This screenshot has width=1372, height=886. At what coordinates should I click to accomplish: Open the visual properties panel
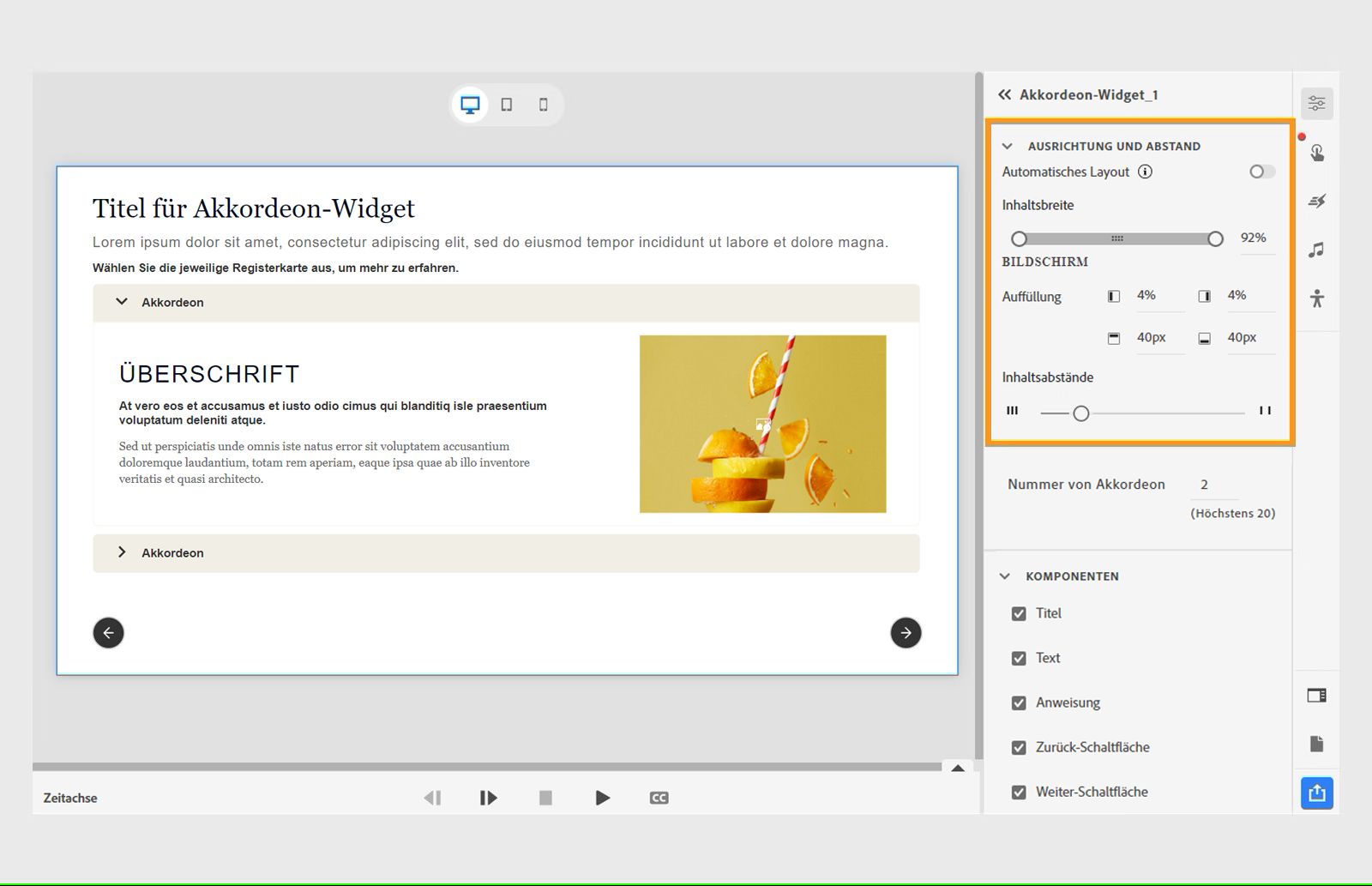click(1316, 103)
